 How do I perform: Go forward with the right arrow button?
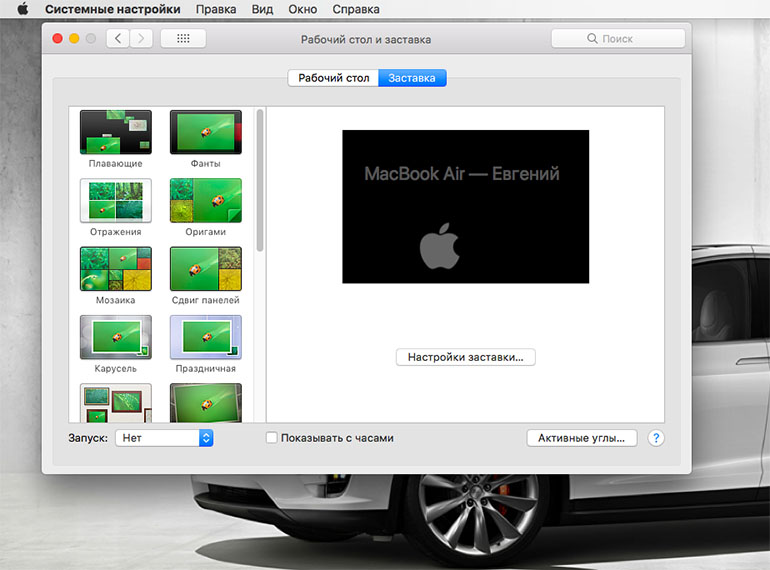tap(141, 38)
